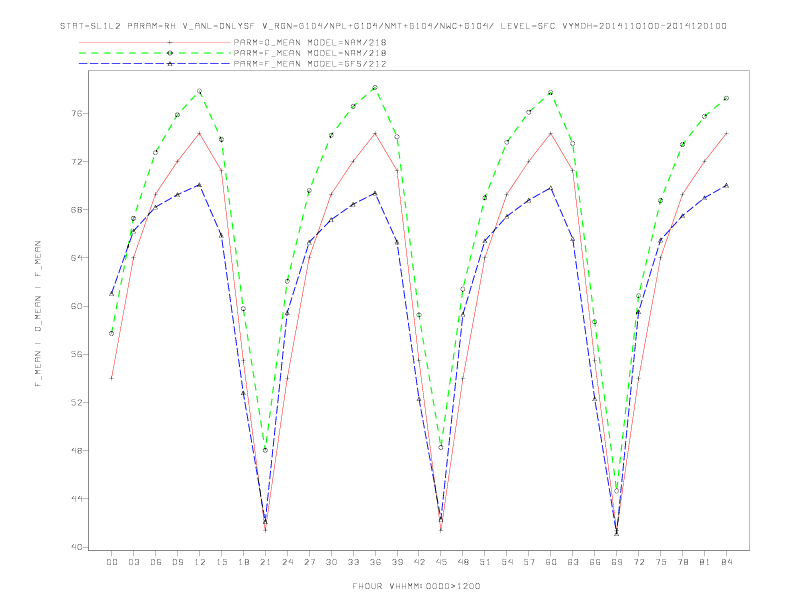Click blue triangle data point at hour 00

coord(112,293)
